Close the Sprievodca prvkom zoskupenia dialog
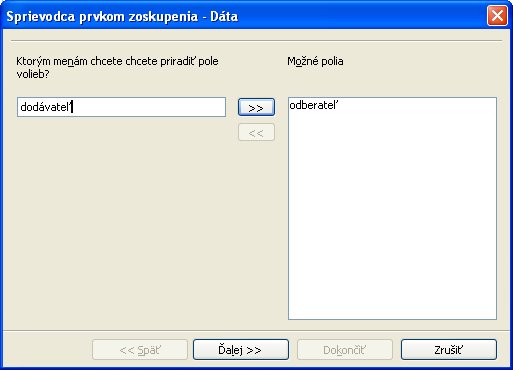The height and width of the screenshot is (370, 513). [497, 16]
